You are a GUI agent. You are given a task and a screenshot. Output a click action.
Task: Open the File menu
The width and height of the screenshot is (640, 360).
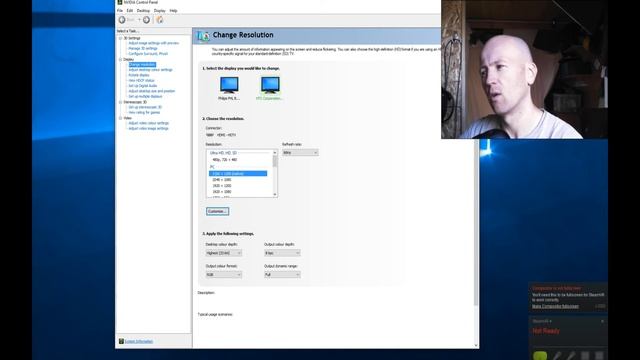point(120,11)
